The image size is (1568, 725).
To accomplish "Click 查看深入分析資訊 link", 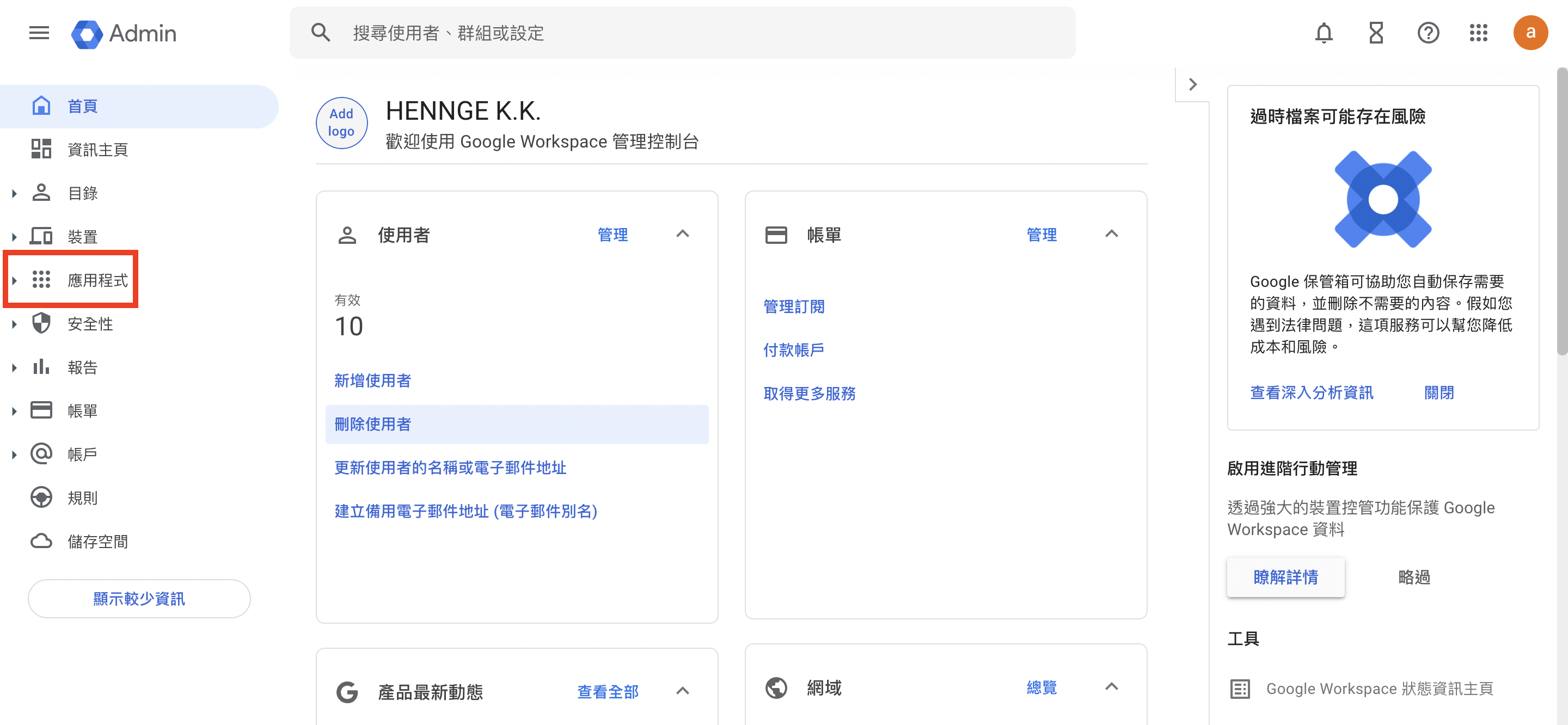I will [x=1312, y=392].
